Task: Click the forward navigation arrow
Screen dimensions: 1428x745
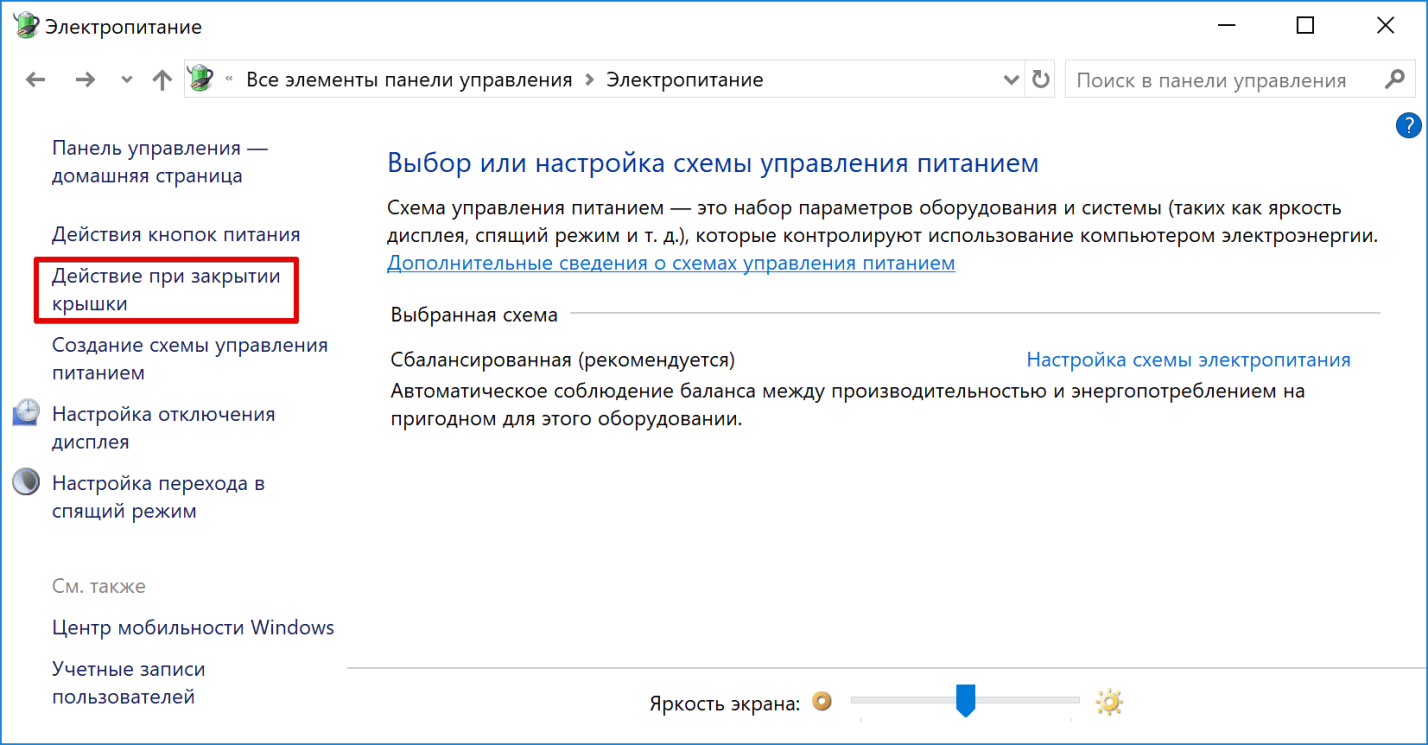Action: [x=85, y=80]
